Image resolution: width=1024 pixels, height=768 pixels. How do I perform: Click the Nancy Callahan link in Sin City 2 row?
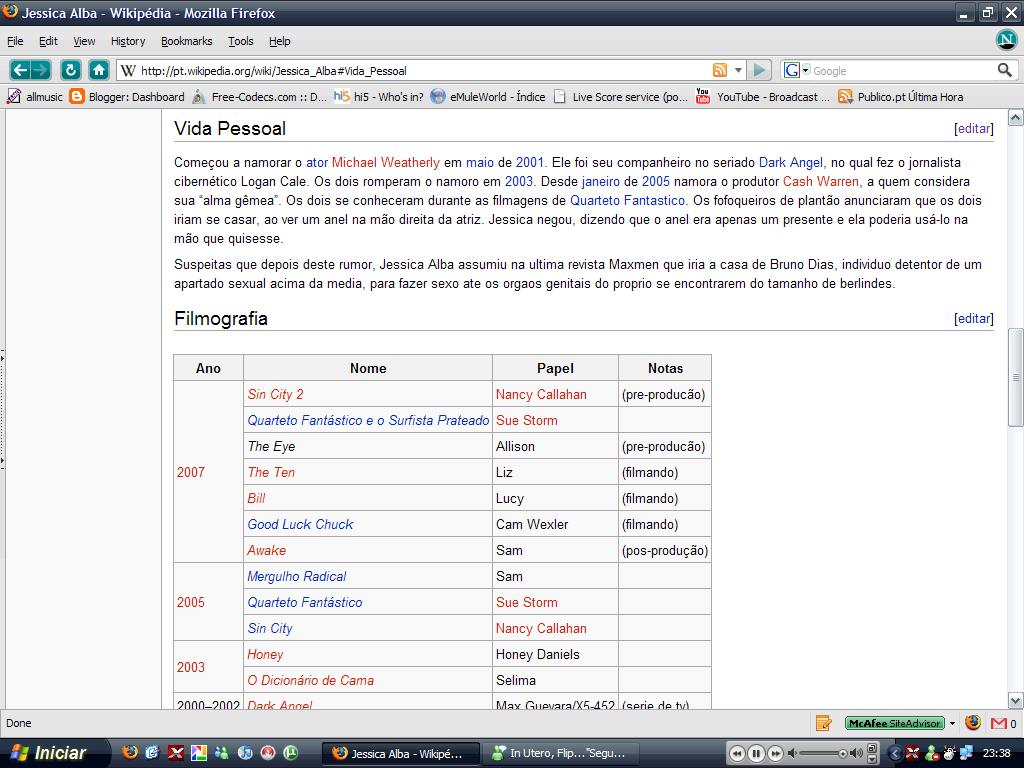pos(541,394)
